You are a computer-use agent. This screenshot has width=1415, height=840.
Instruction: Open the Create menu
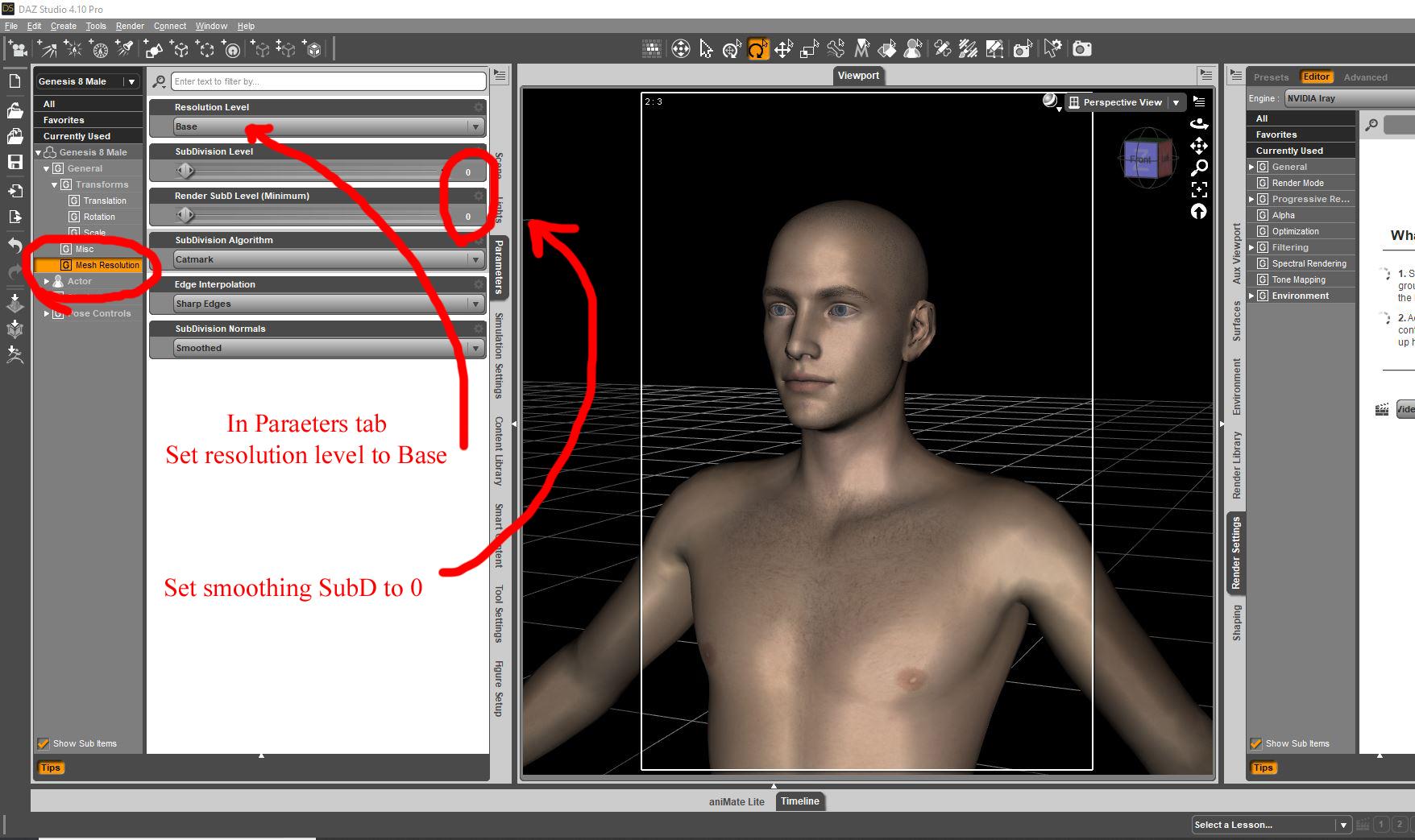64,26
